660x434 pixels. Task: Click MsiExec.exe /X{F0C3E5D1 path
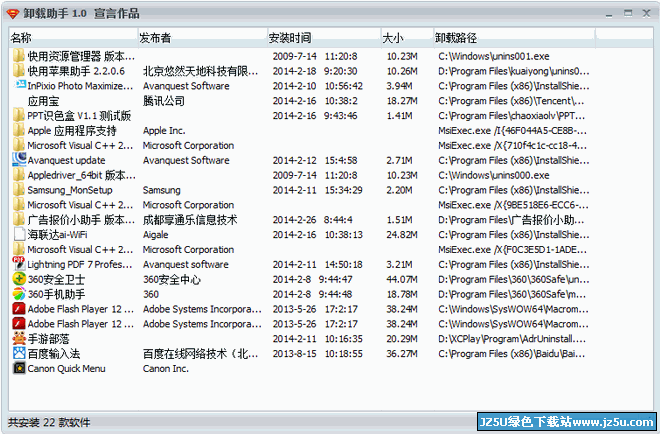click(x=512, y=250)
